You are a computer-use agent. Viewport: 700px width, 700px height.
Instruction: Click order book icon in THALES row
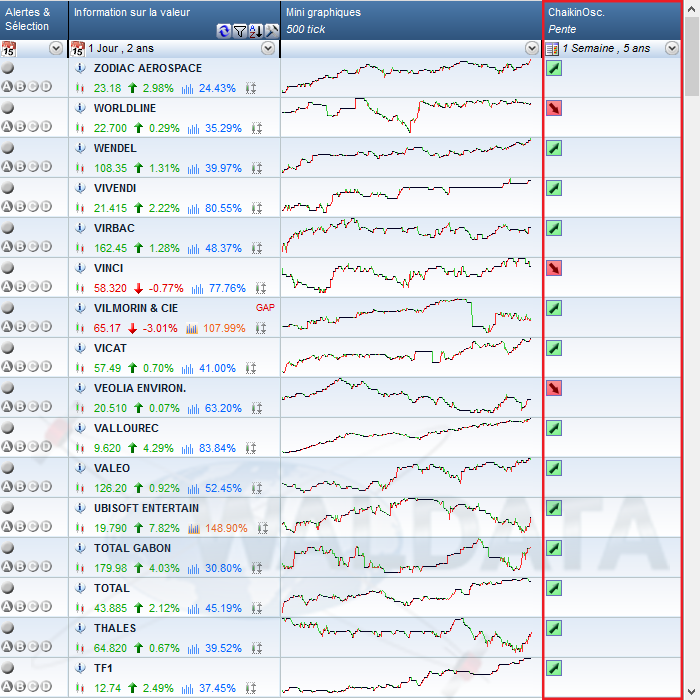tap(257, 648)
